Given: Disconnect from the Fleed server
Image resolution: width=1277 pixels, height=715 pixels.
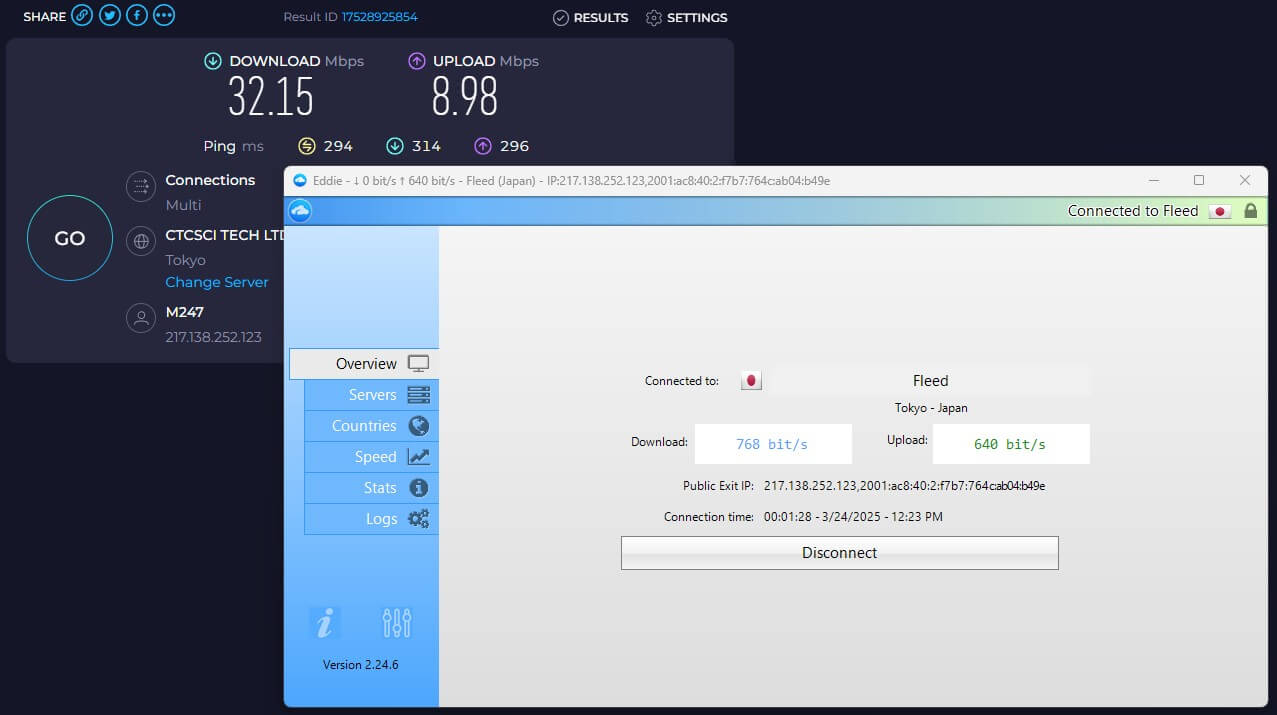Looking at the screenshot, I should 839,552.
